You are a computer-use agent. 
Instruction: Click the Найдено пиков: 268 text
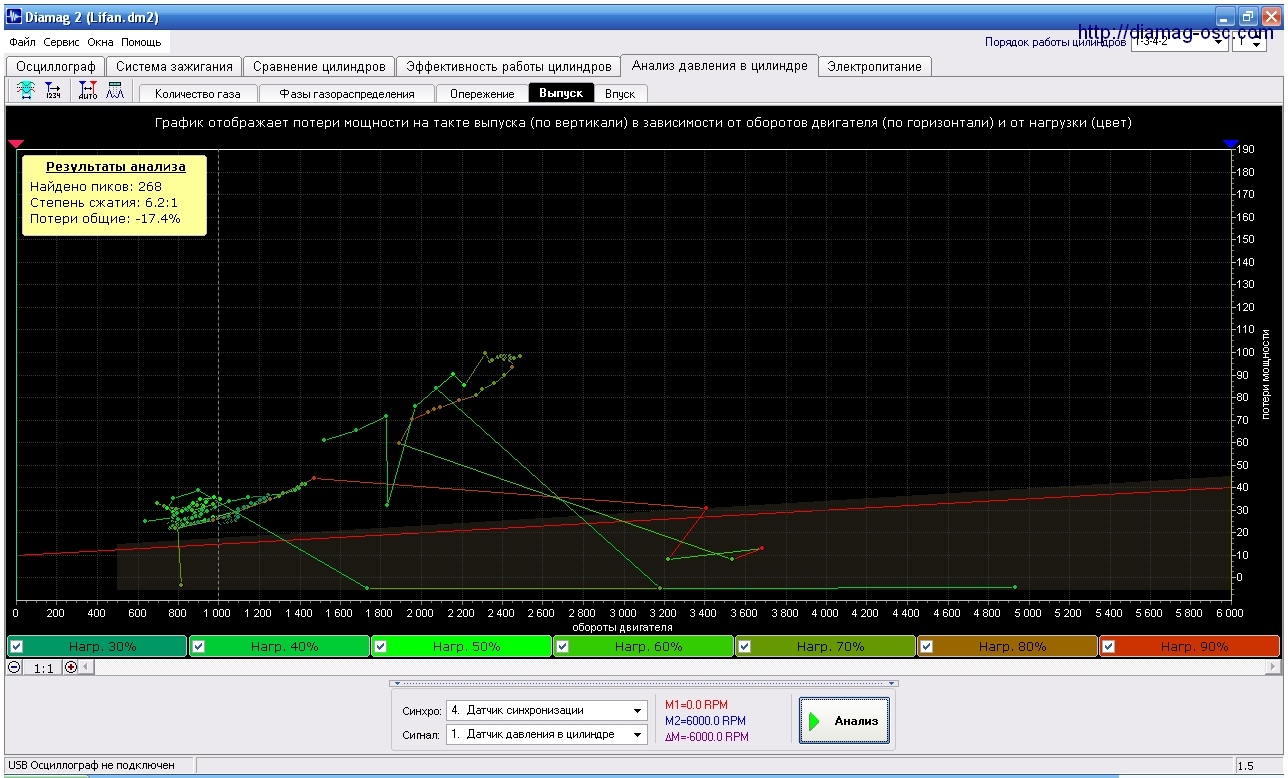(96, 186)
